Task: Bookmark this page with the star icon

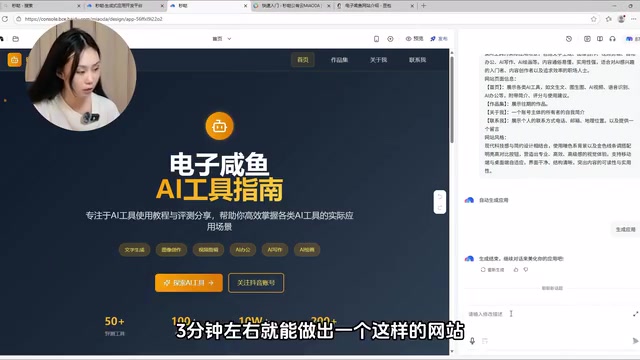Action: (593, 19)
